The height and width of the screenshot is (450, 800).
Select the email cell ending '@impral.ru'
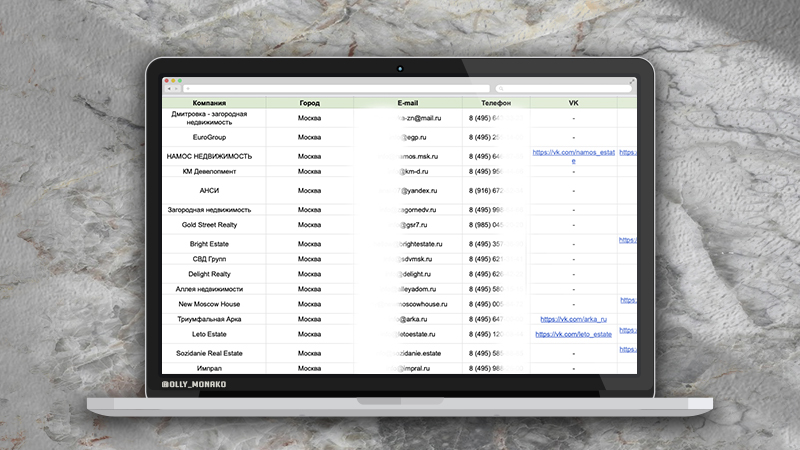tap(408, 368)
